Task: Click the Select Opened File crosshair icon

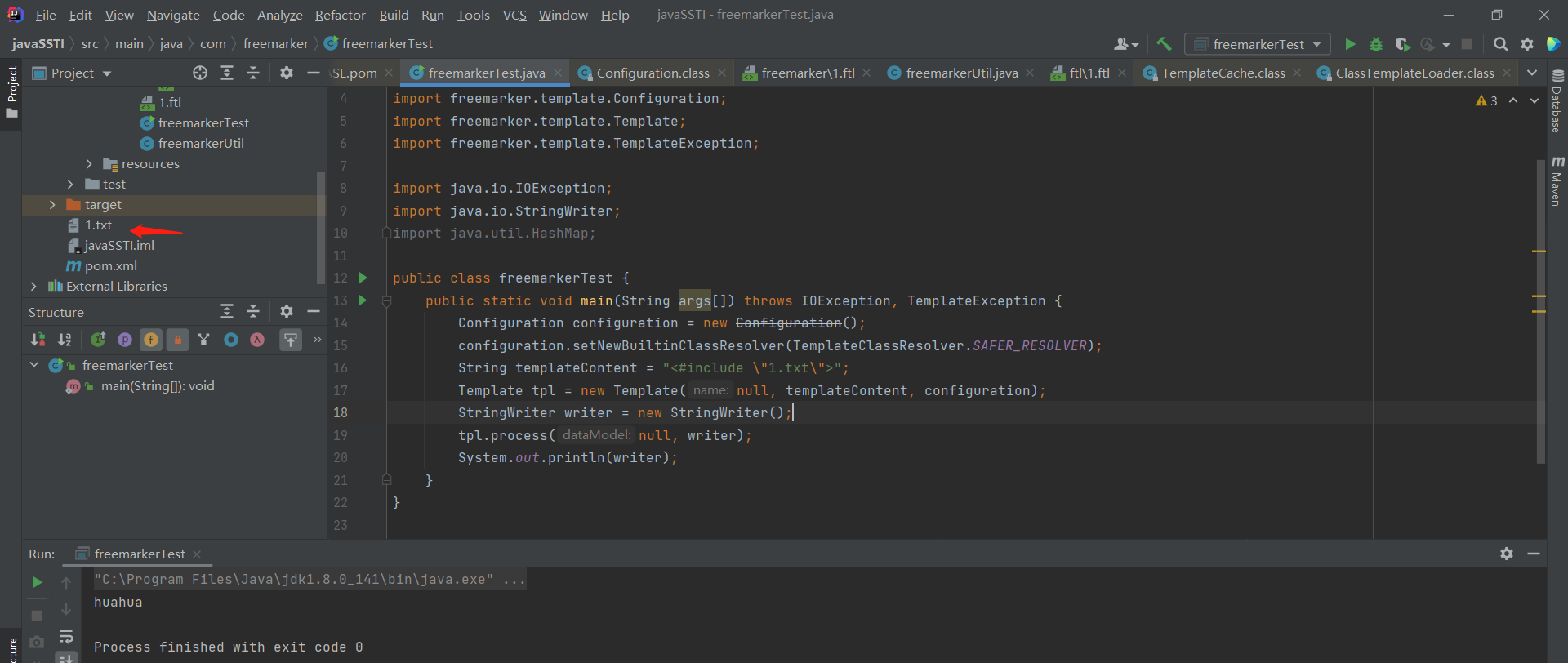Action: [x=200, y=73]
